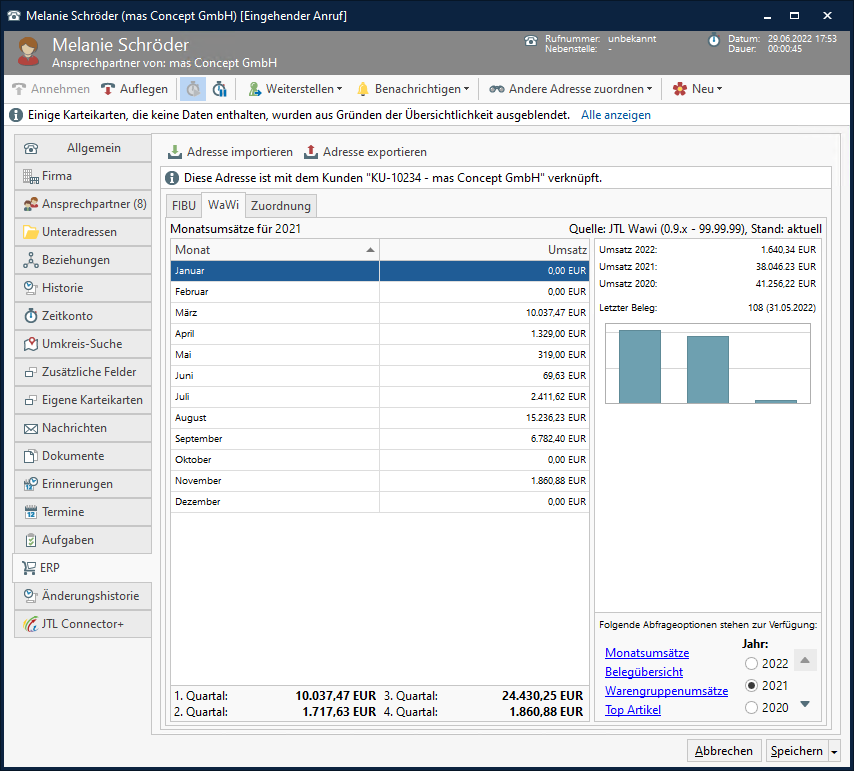The height and width of the screenshot is (771, 854).
Task: Select year 2021 radio button
Action: (x=752, y=686)
